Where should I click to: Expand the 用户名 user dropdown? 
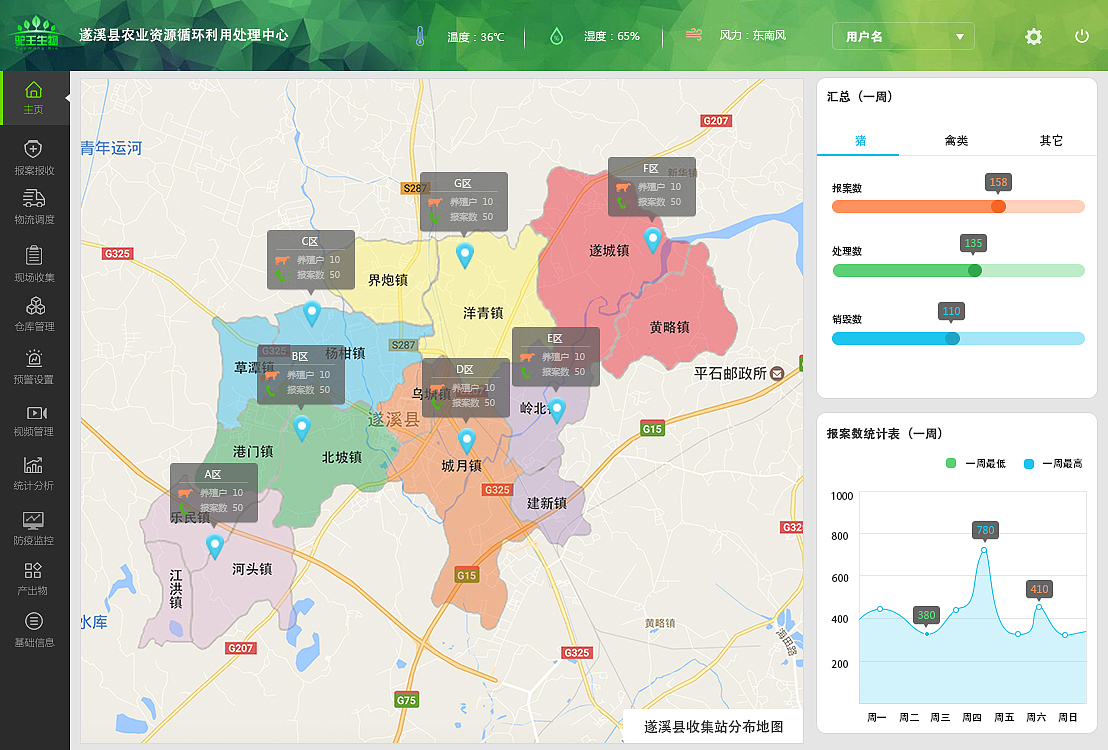[x=903, y=36]
